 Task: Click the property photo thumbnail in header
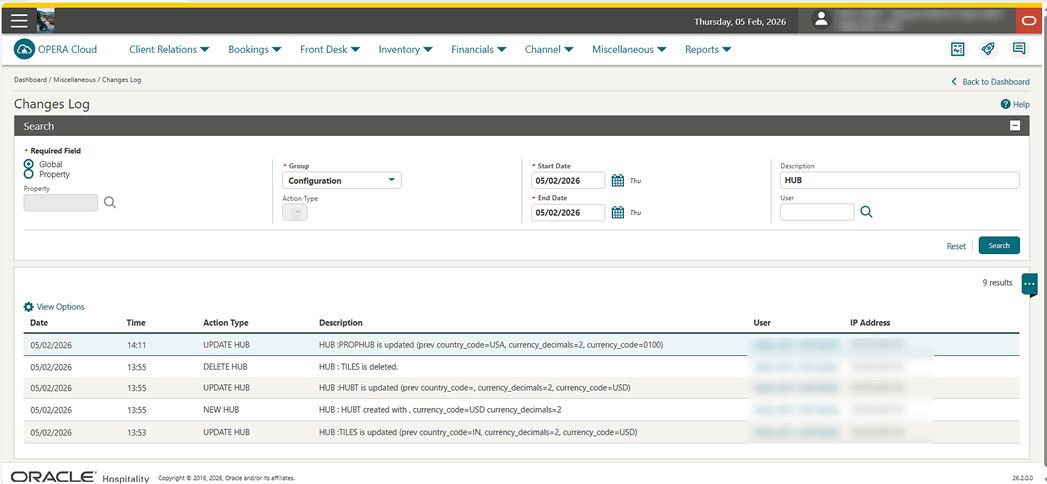45,21
